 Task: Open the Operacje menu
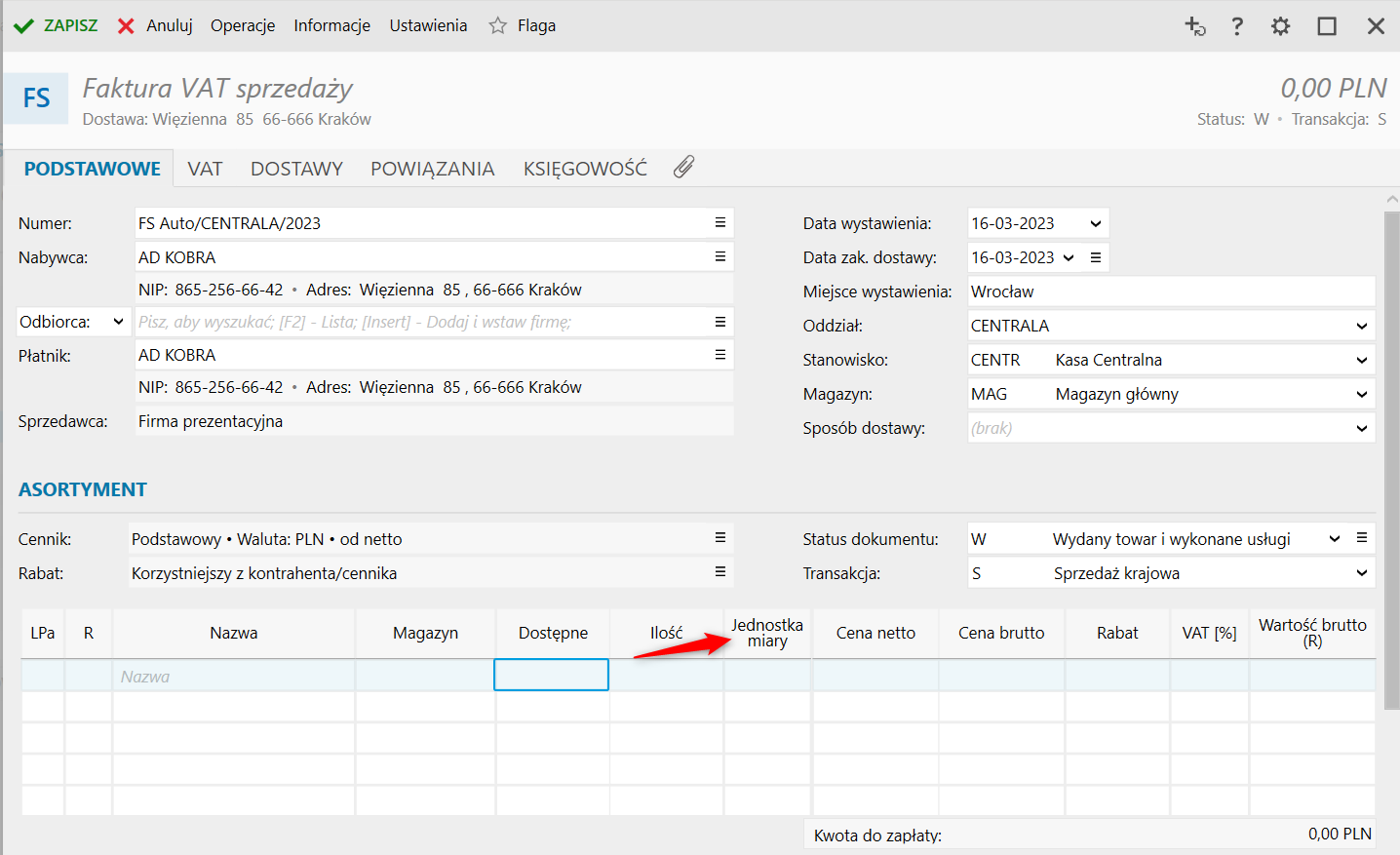tap(243, 26)
